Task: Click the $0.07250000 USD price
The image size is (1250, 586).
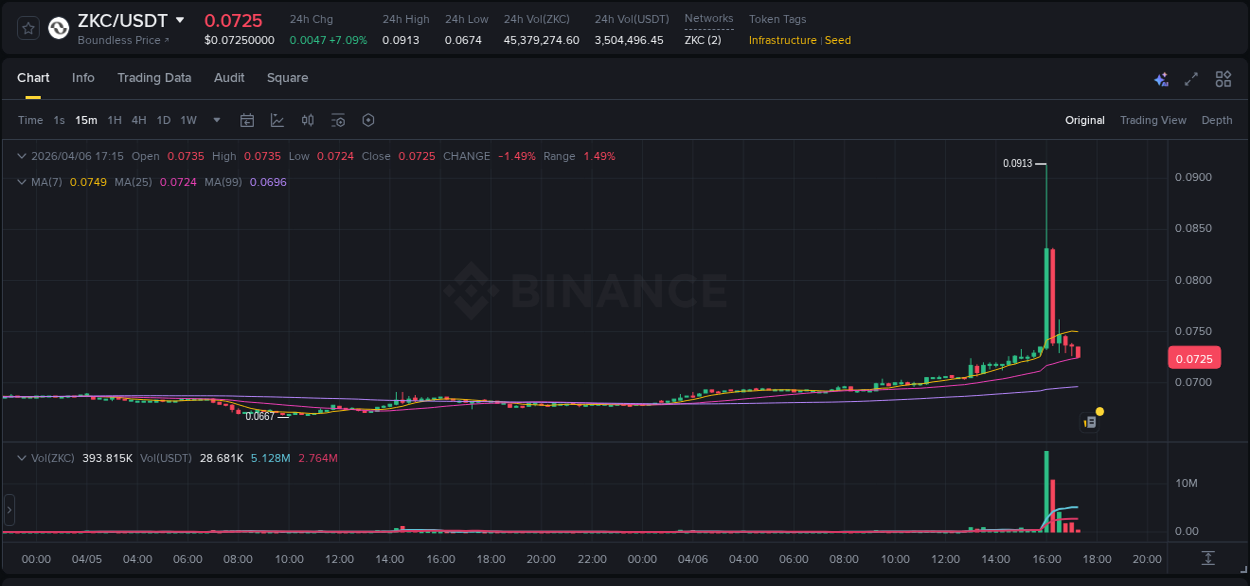Action: coord(239,40)
